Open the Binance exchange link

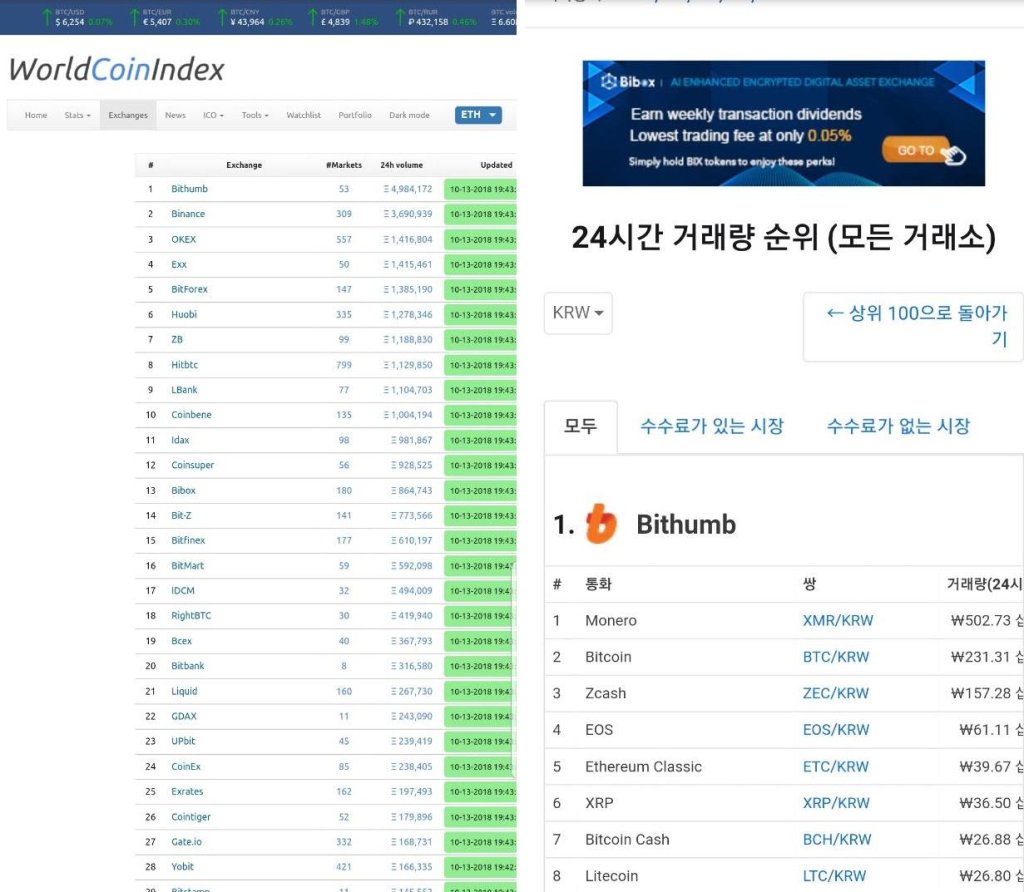tap(190, 214)
